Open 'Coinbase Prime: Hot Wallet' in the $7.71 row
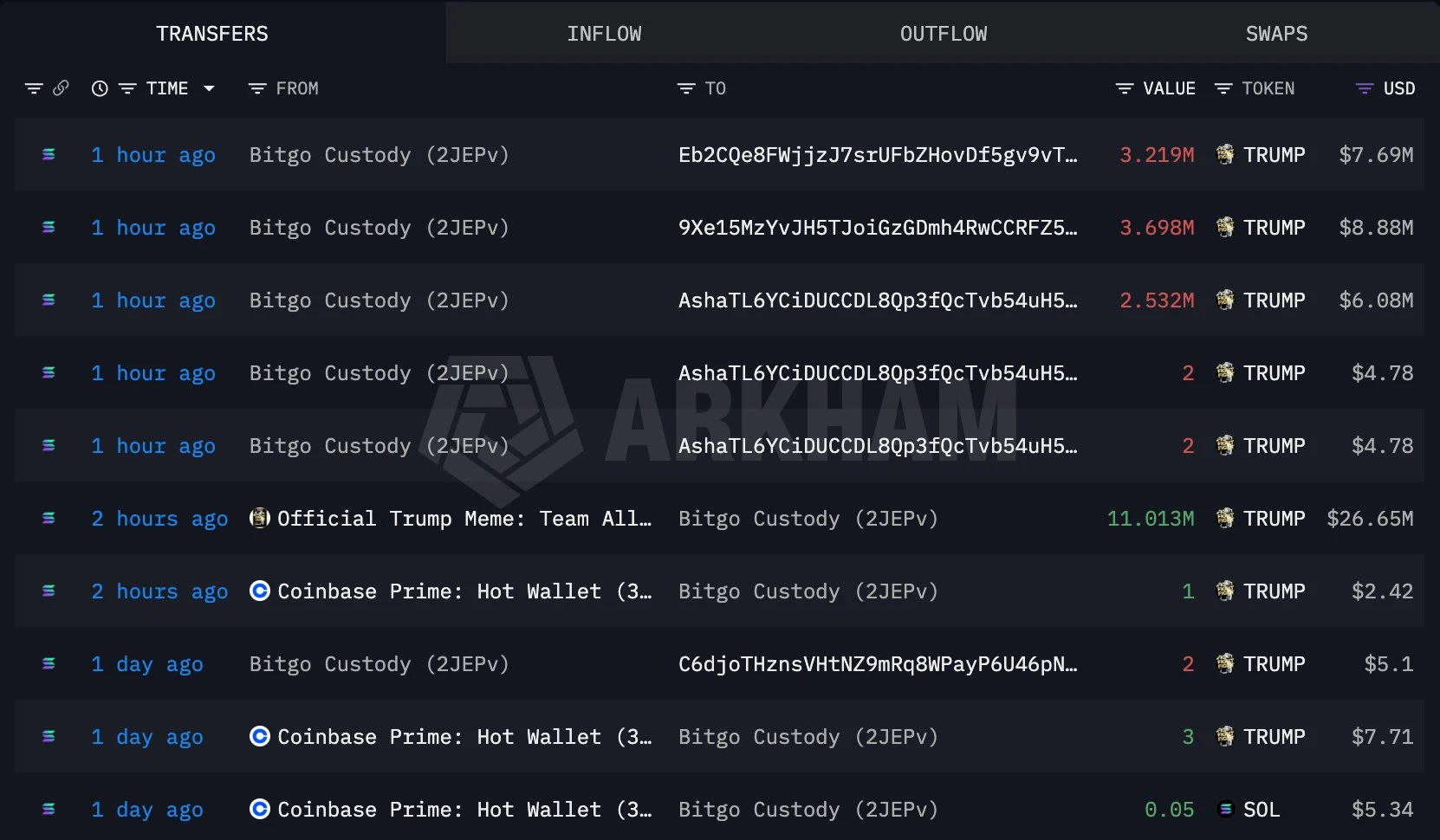Screen dimensions: 1440x840 464,737
